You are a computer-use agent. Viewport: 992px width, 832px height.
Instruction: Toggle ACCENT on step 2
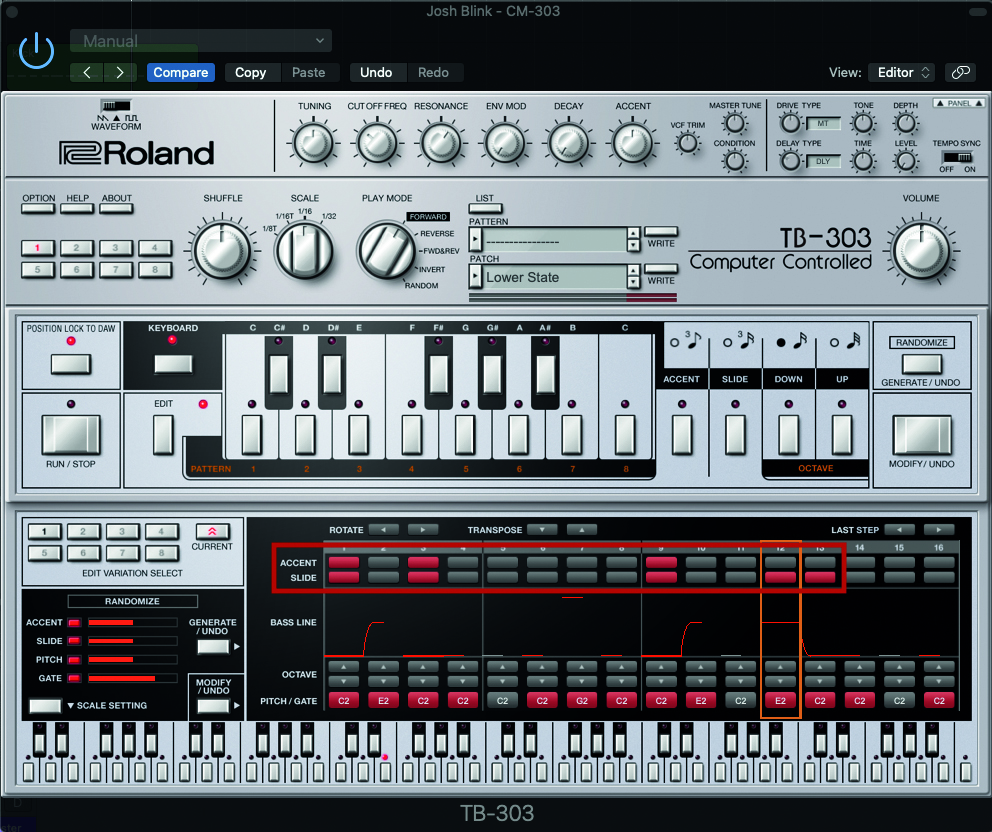(383, 563)
